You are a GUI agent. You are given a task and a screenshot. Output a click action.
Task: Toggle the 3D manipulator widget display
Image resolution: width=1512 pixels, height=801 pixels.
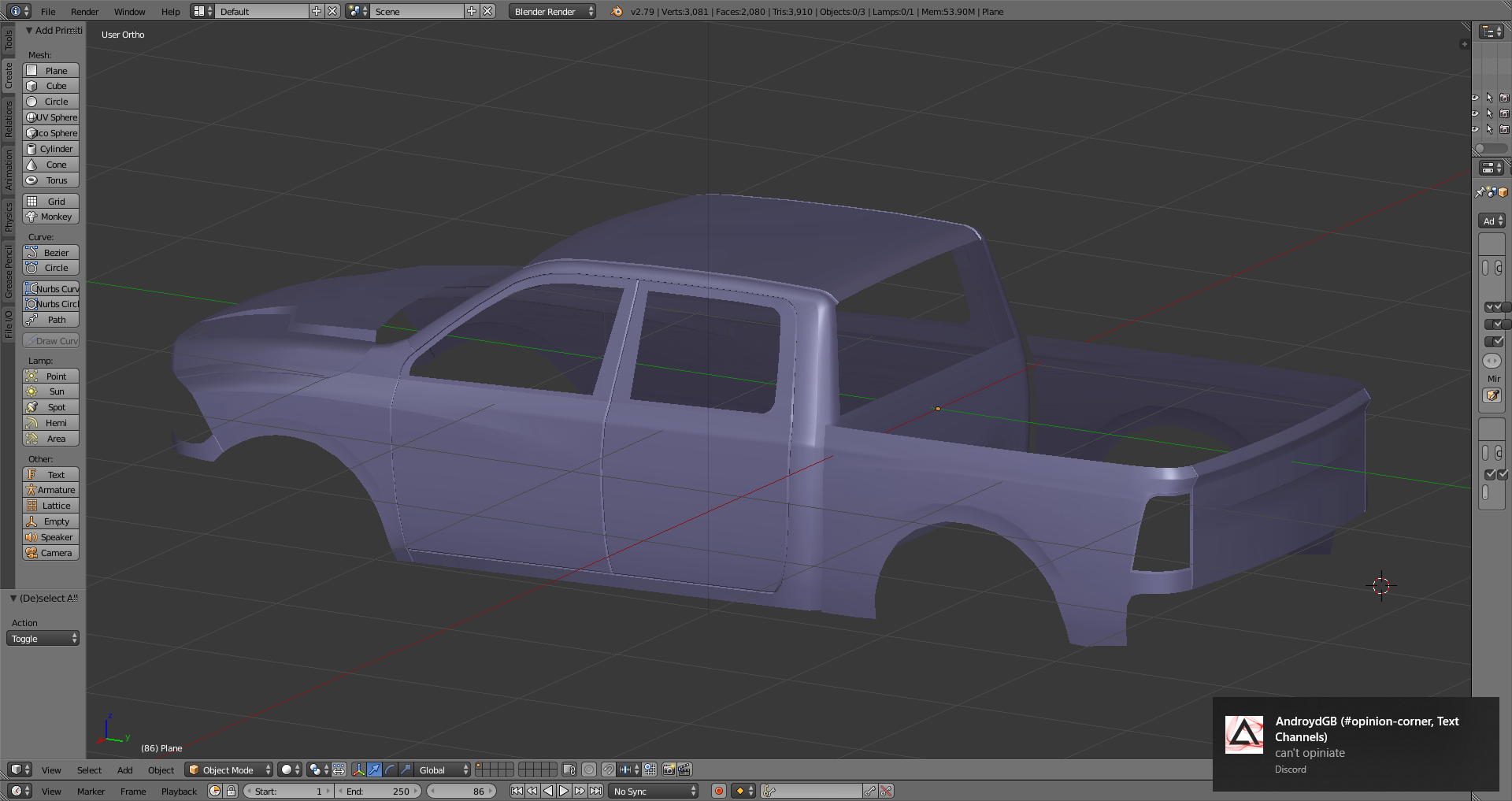tap(359, 769)
